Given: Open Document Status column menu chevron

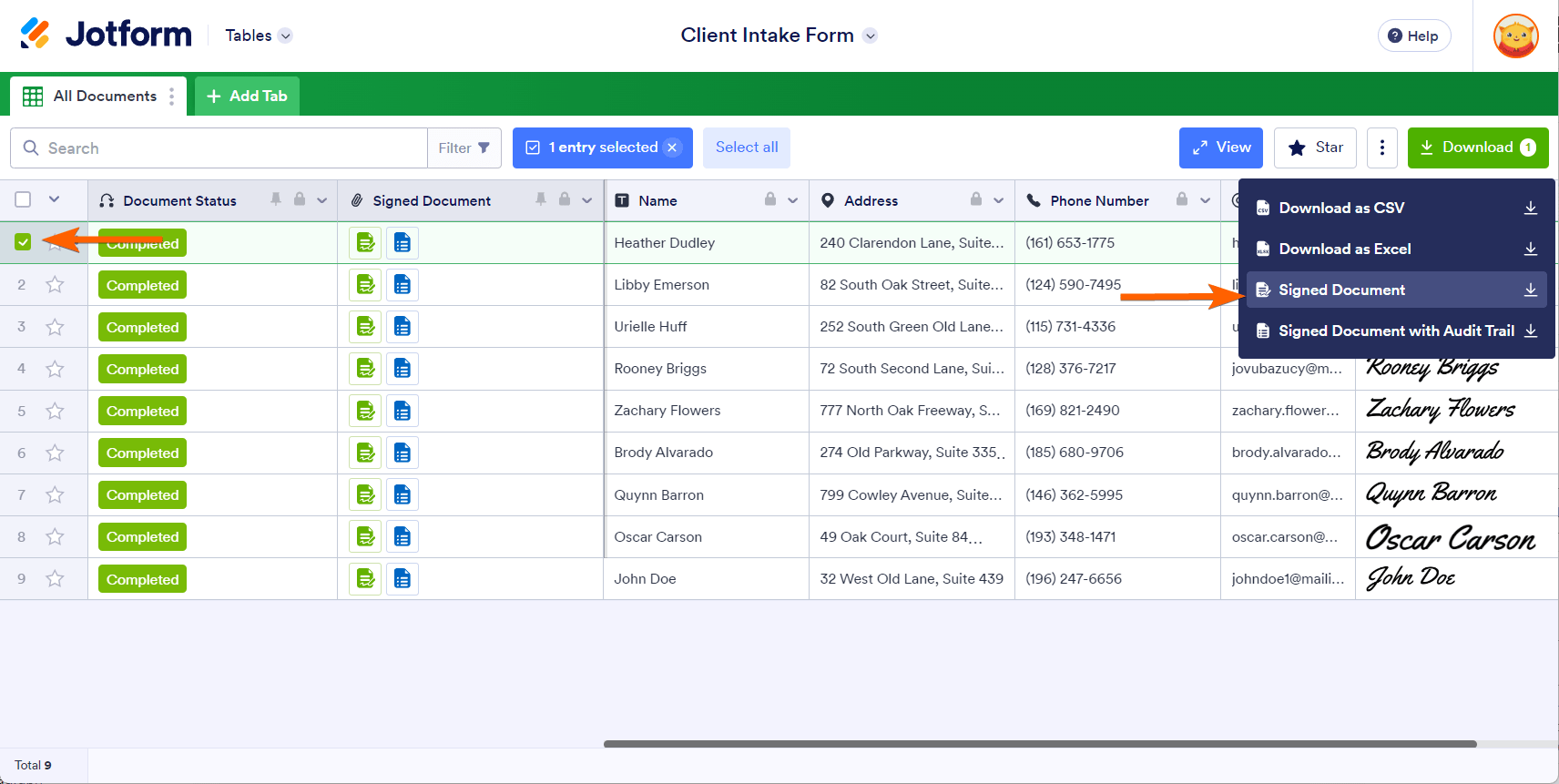Looking at the screenshot, I should click(x=321, y=200).
